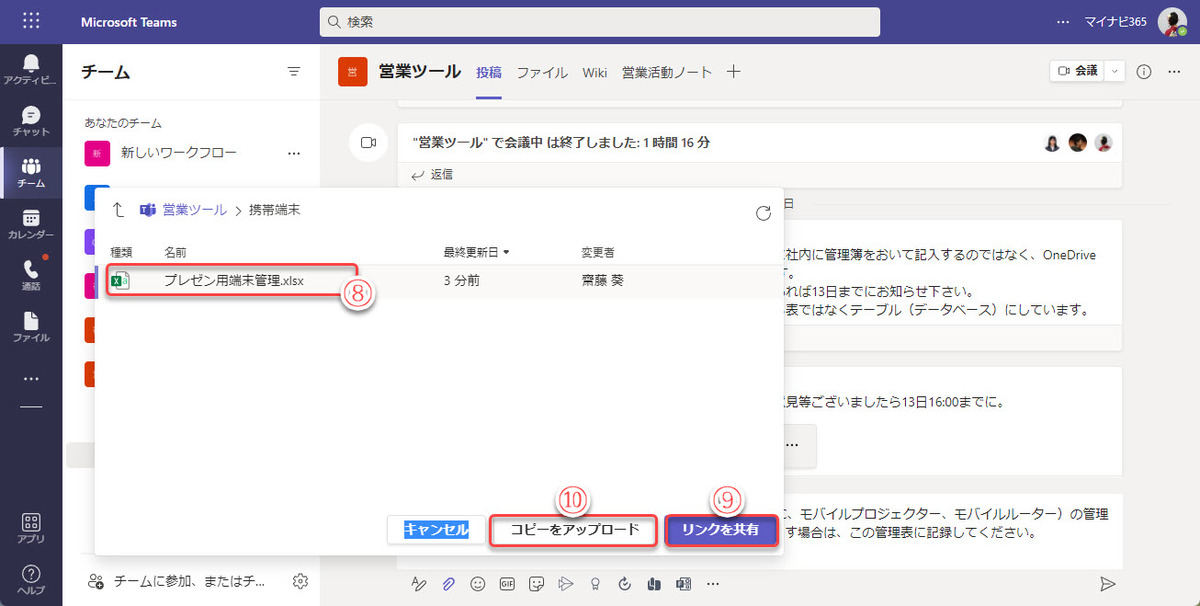Screen dimensions: 1200x606
Task: Click the Approvals loop icon
Action: pyautogui.click(x=625, y=584)
